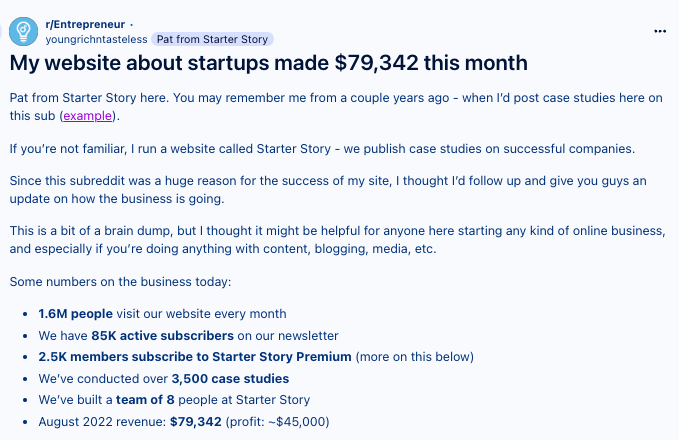Open the youngrichntasteless user profile
Image resolution: width=679 pixels, height=440 pixels.
[96, 39]
